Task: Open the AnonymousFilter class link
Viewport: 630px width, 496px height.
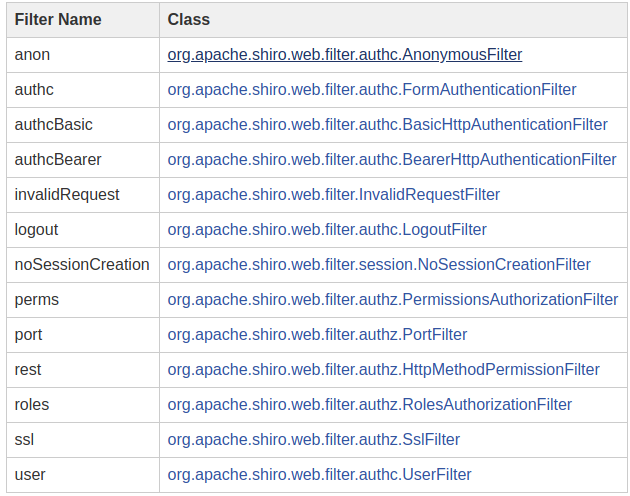Action: (345, 55)
